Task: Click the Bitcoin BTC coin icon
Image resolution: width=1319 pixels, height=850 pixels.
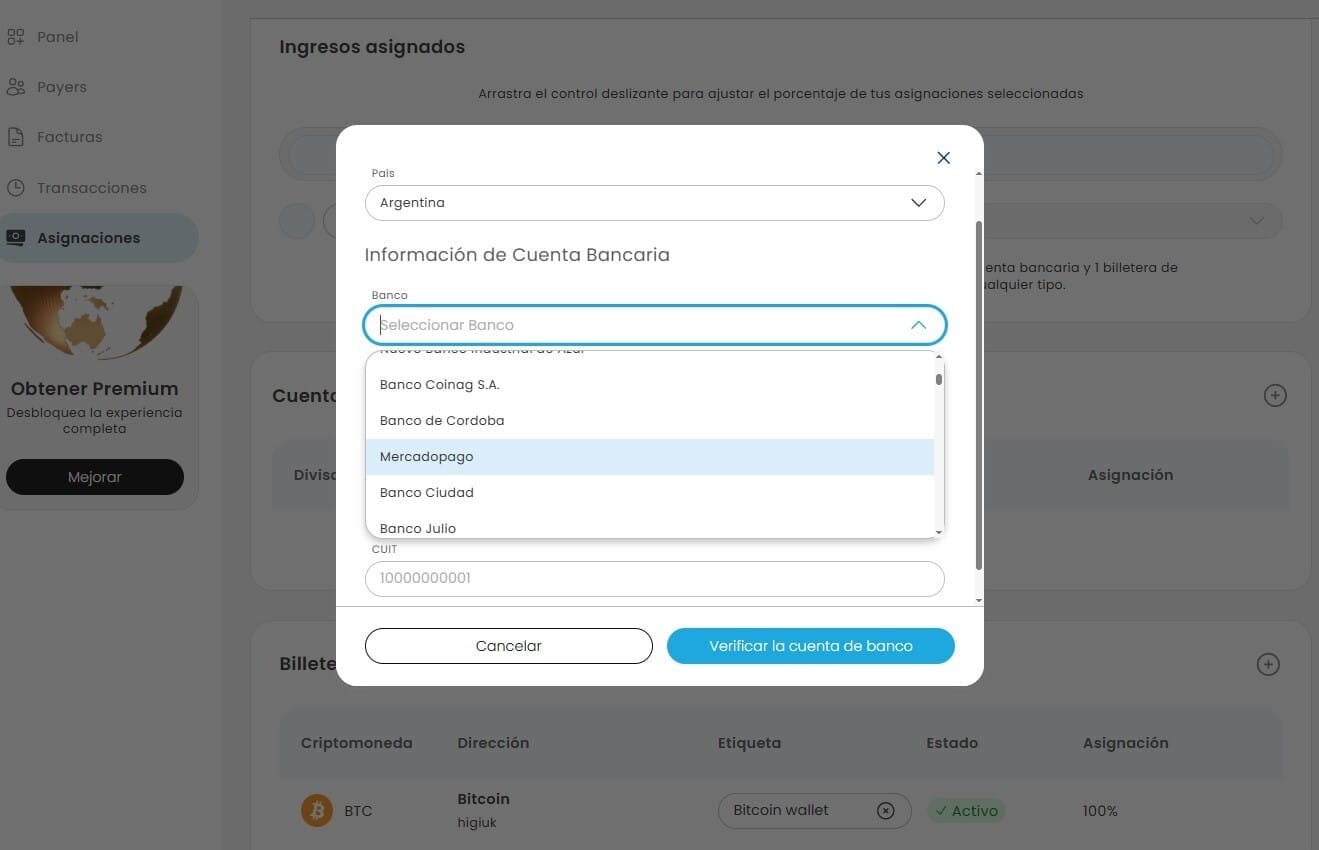Action: pos(317,810)
